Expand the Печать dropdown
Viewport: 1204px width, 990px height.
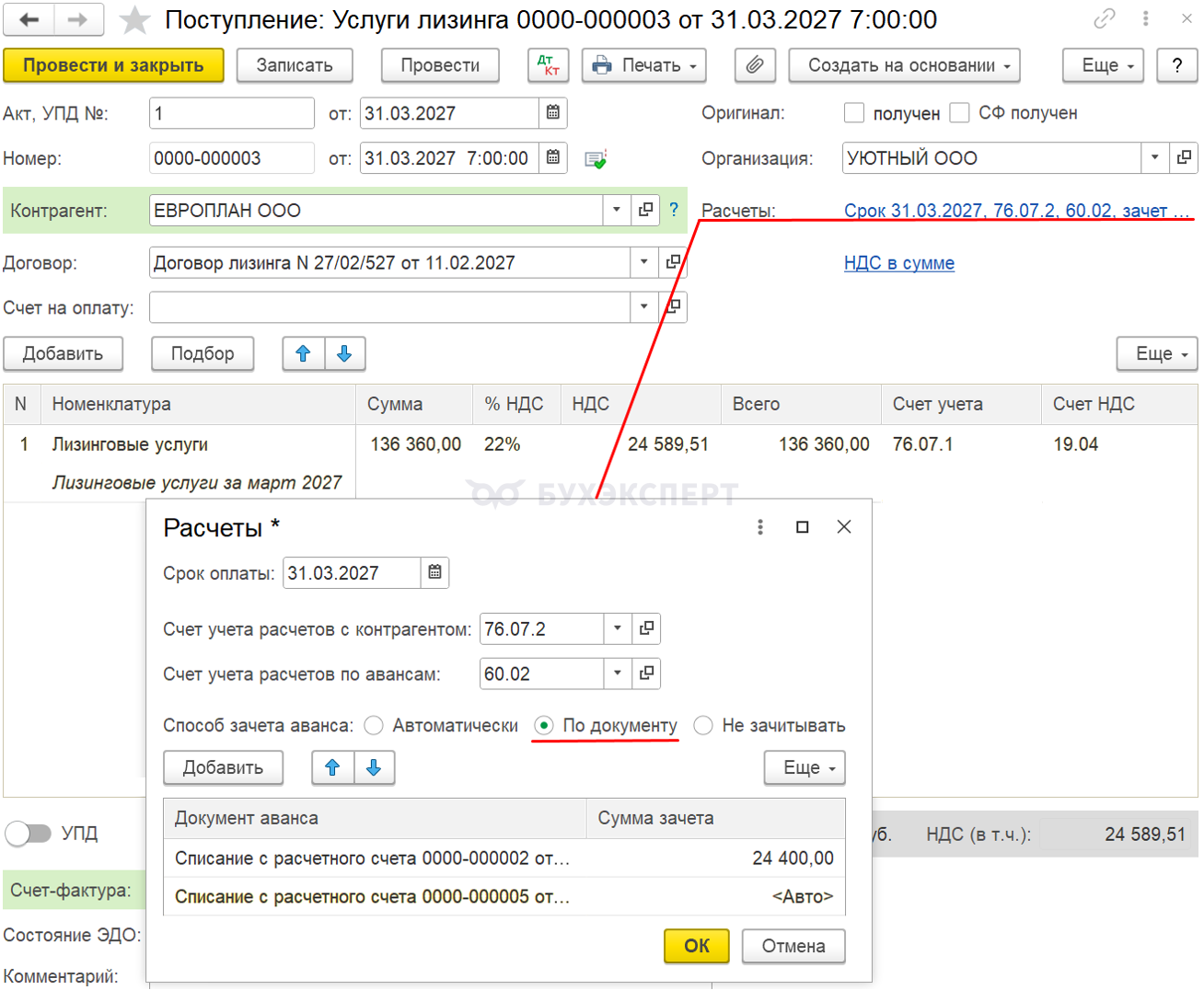tap(644, 65)
